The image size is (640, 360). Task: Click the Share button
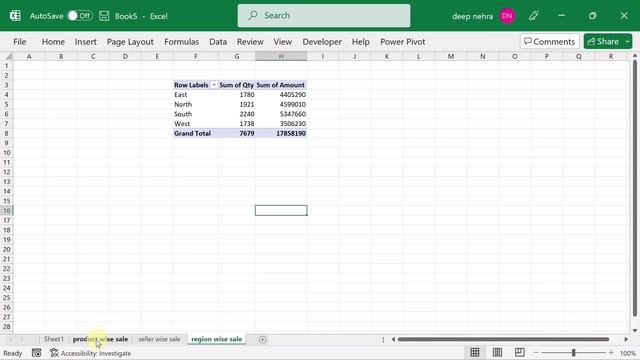[x=603, y=41]
